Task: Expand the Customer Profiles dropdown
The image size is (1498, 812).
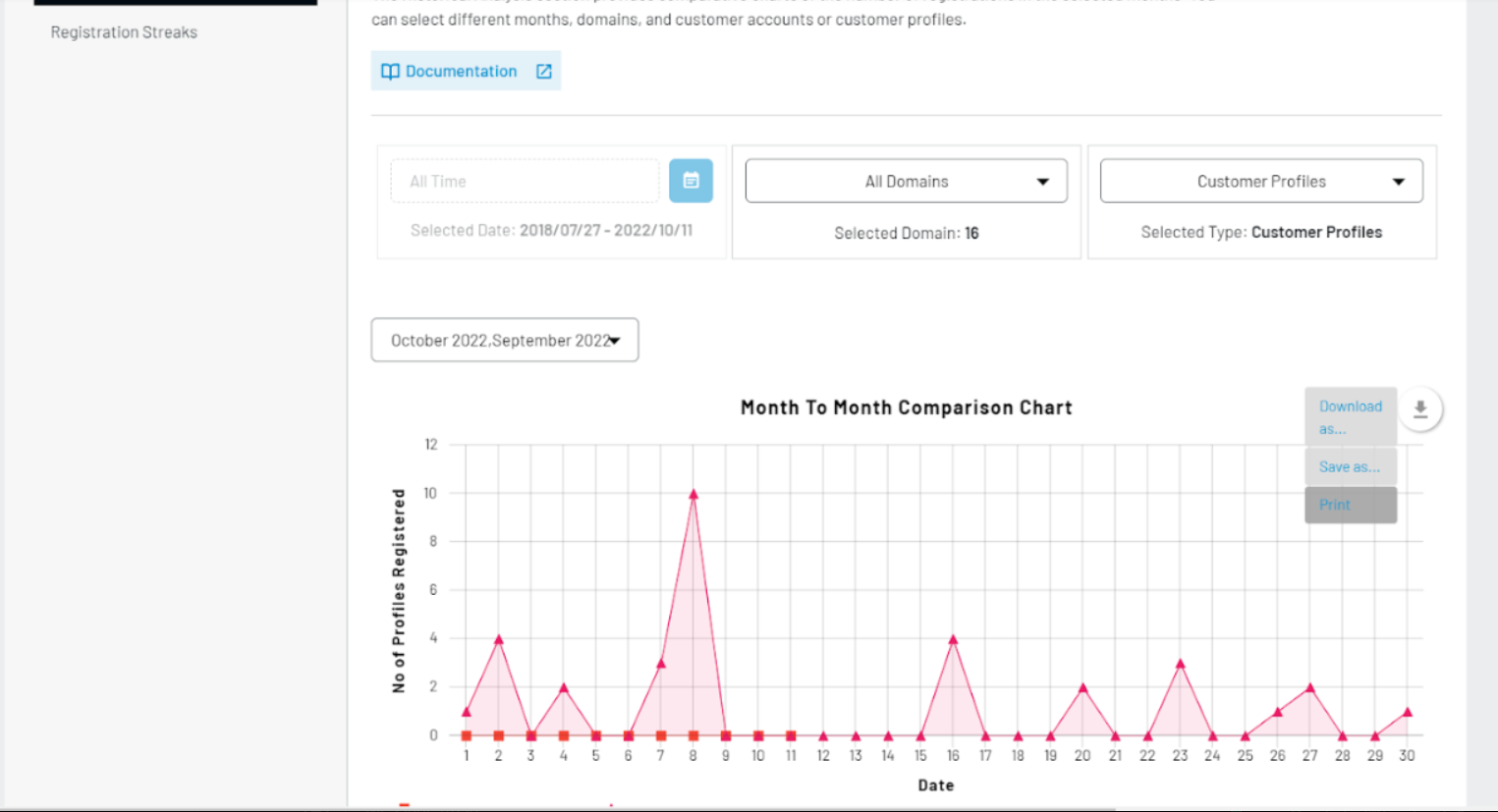Action: click(1260, 182)
